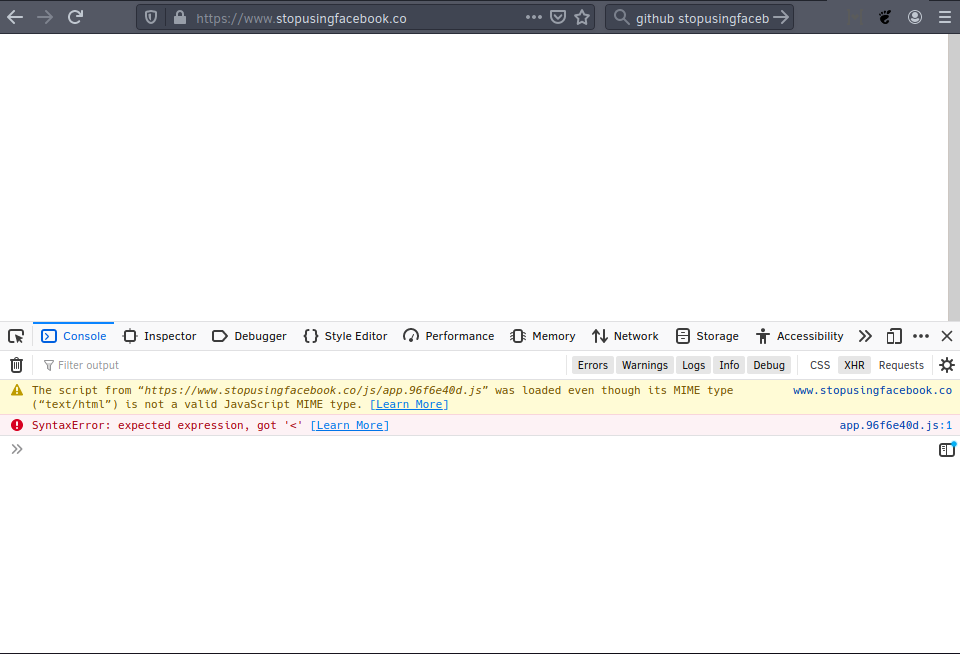
Task: Open the Performance tab
Action: click(449, 336)
